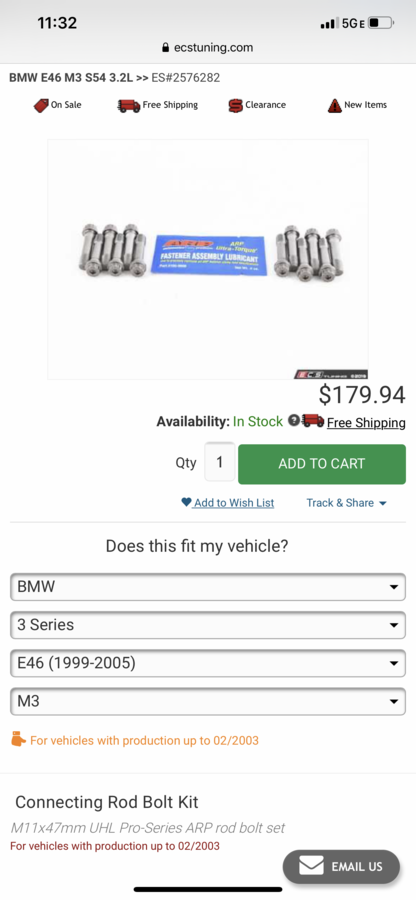Tap the envelope icon in Email Us
Image resolution: width=416 pixels, height=900 pixels.
click(312, 866)
